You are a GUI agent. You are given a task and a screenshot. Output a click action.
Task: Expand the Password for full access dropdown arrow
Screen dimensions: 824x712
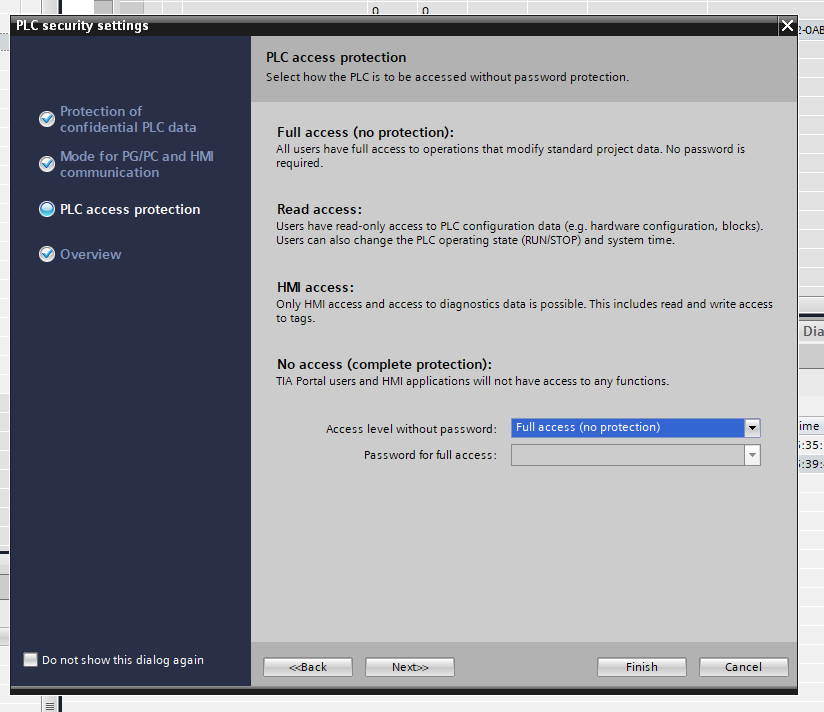point(752,456)
